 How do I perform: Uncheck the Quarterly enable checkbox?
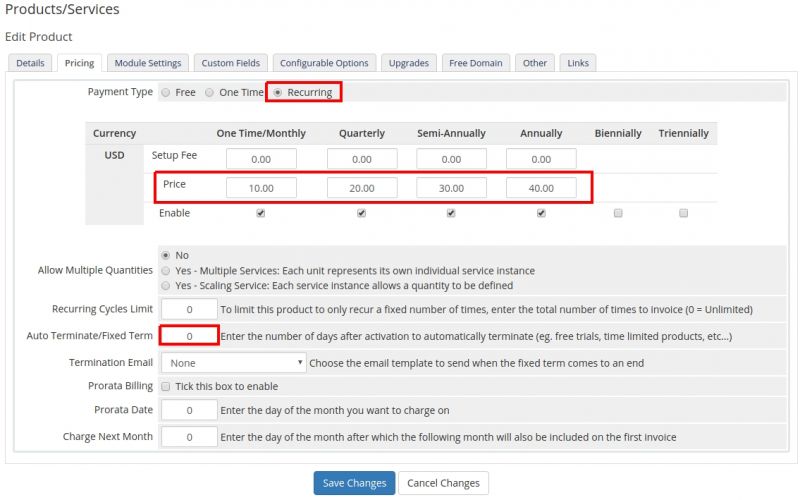point(361,213)
